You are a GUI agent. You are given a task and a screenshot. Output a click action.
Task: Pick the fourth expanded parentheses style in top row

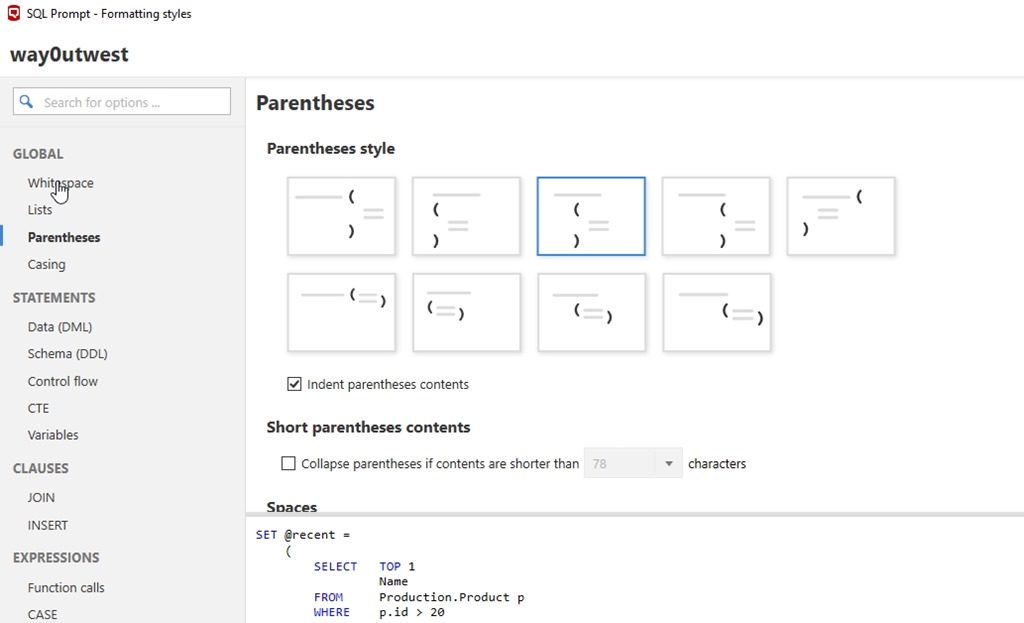pos(716,216)
